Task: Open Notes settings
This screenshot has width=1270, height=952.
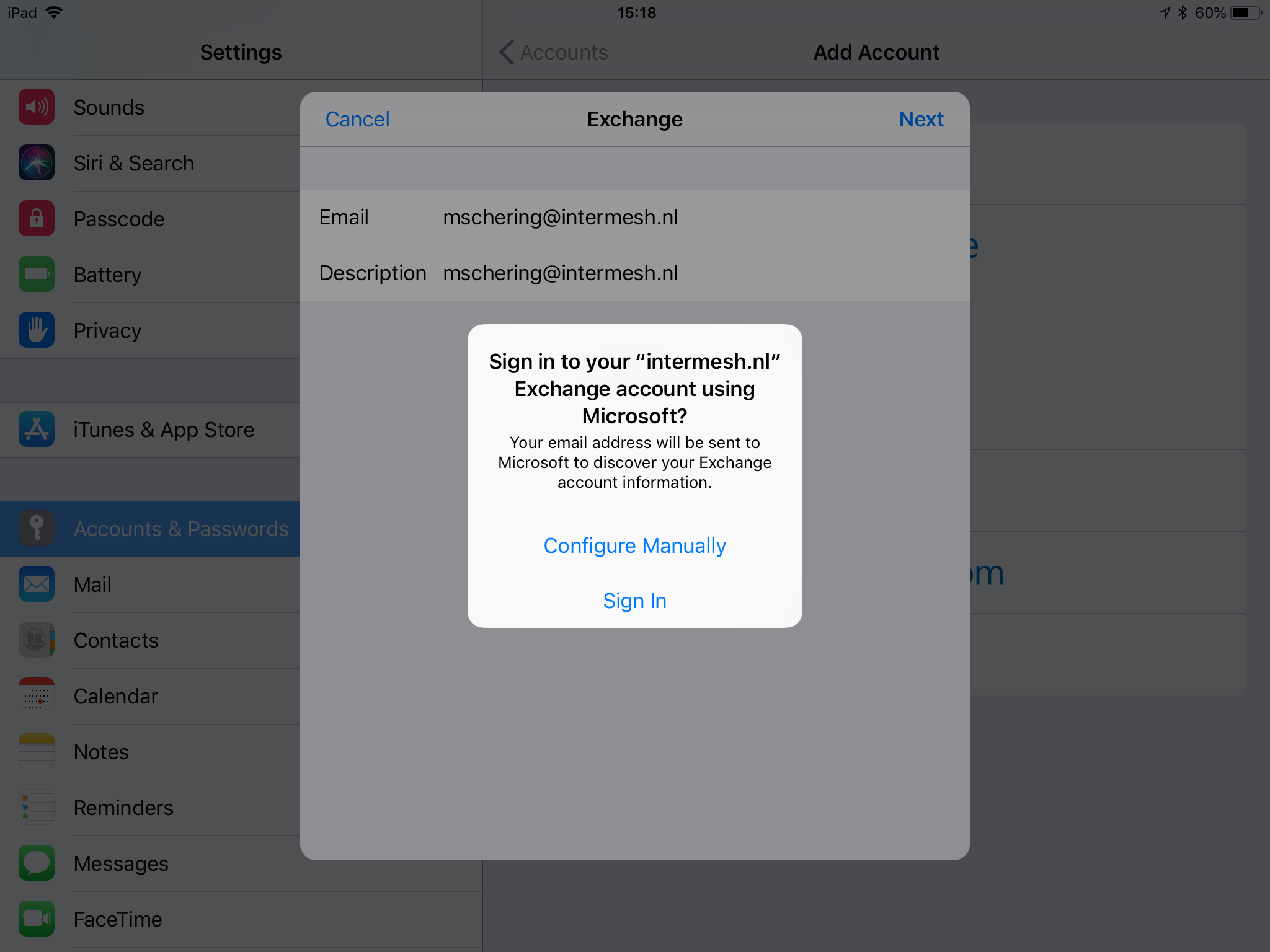Action: pos(150,752)
